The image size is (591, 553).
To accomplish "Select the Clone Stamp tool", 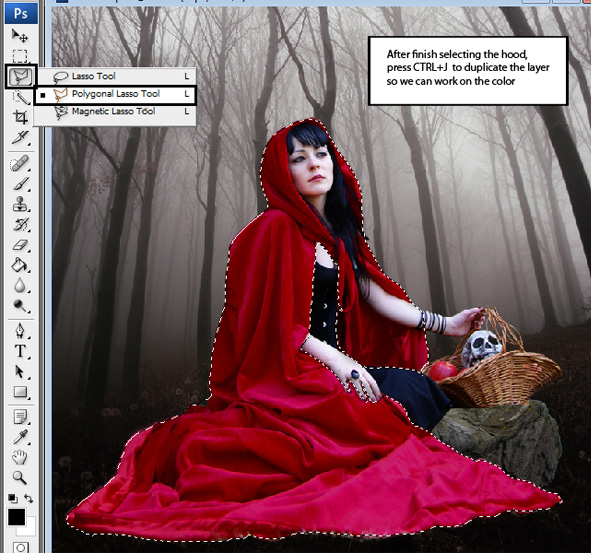I will pyautogui.click(x=20, y=205).
